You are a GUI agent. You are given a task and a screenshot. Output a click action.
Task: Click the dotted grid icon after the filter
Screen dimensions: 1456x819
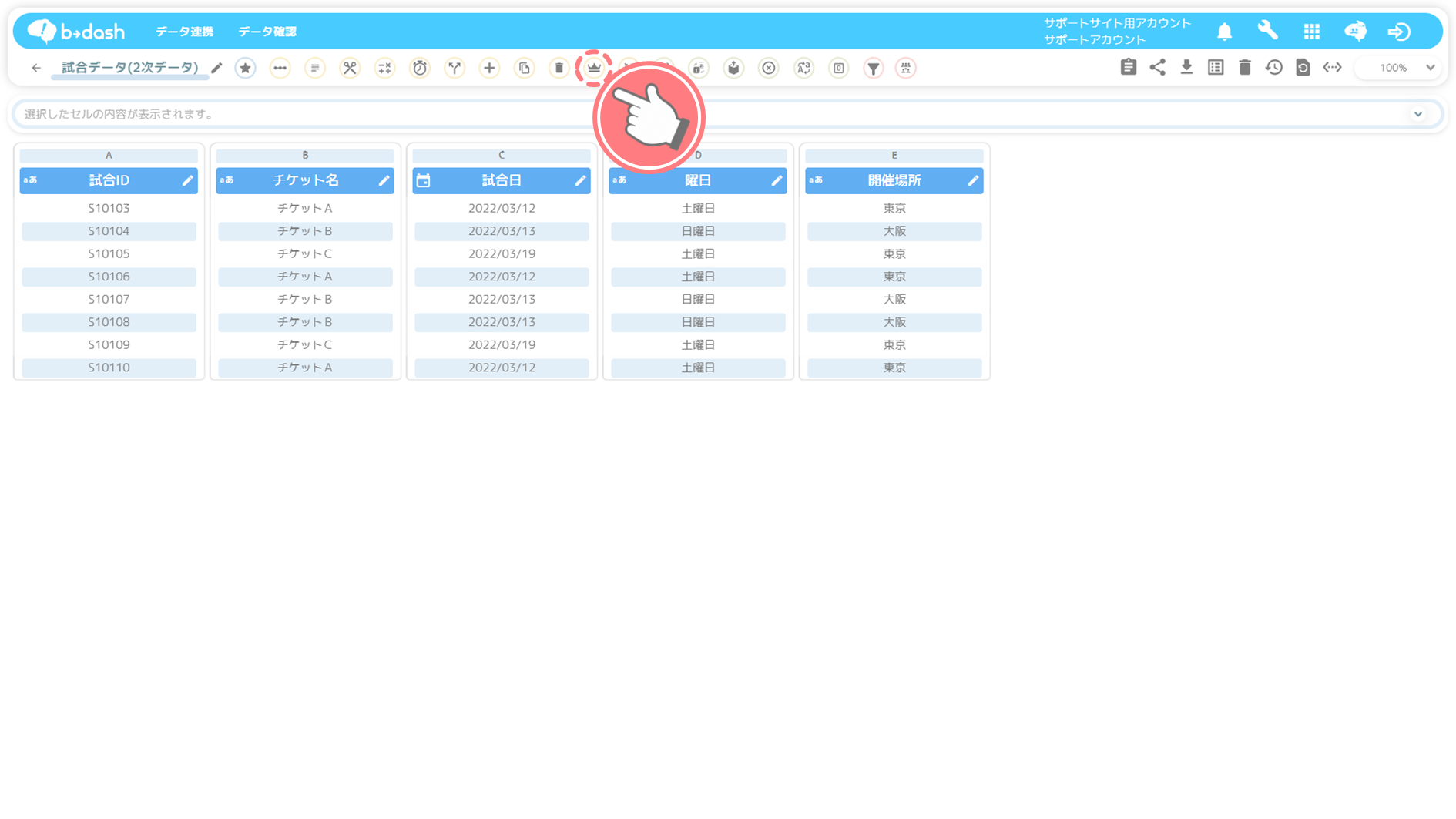pos(906,68)
